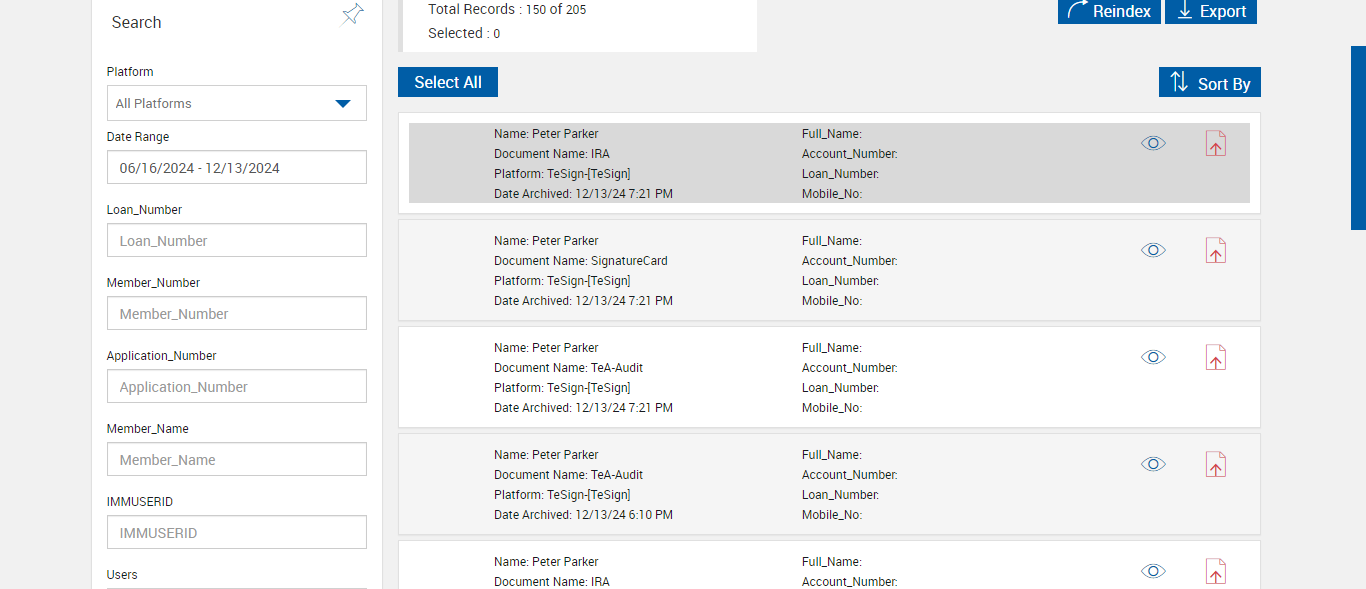This screenshot has width=1366, height=589.
Task: Click document upload icon on SignatureCard row
Action: [x=1215, y=251]
